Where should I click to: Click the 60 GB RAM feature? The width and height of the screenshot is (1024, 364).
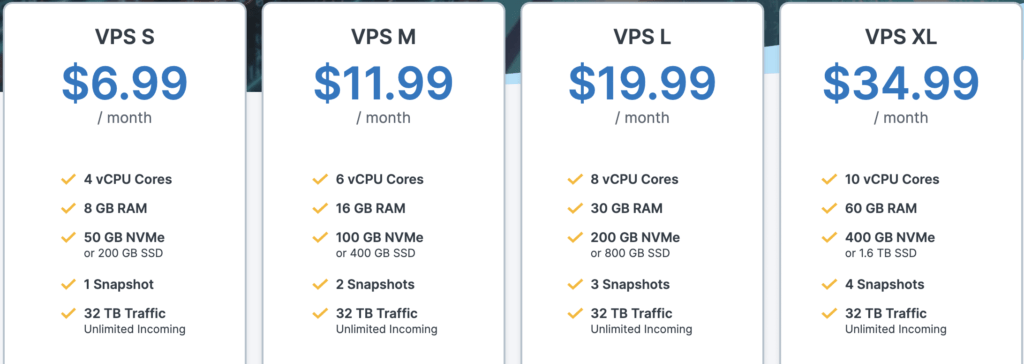click(881, 208)
